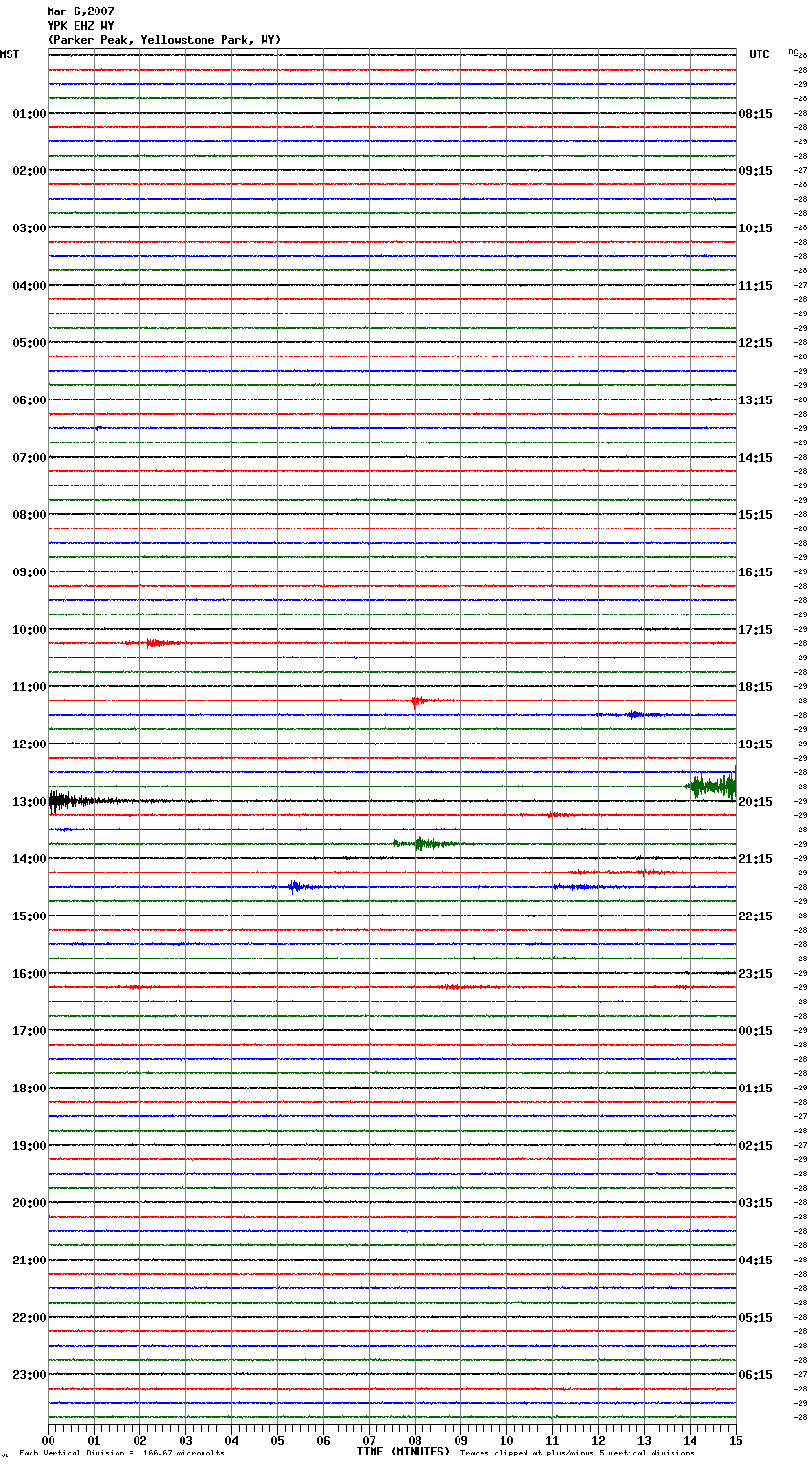This screenshot has height=1466, width=812.
Task: Click the Each Vertical Division 166.67 microvolts note
Action: 121,1454
